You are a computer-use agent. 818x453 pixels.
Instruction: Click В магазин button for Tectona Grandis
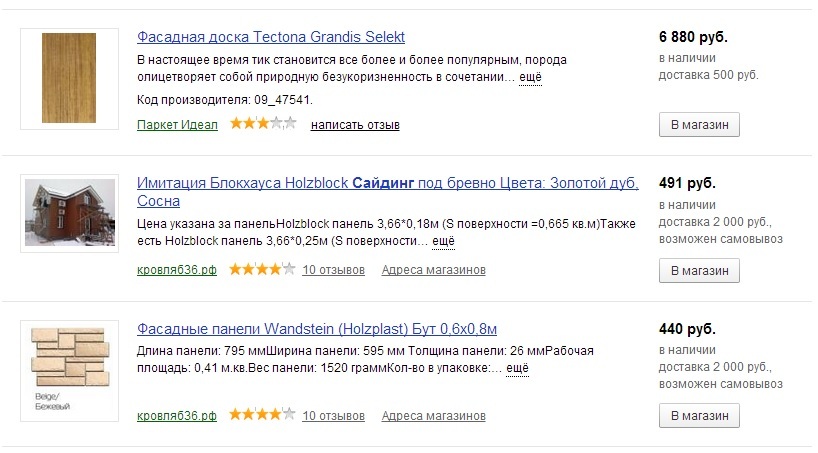[x=699, y=125]
